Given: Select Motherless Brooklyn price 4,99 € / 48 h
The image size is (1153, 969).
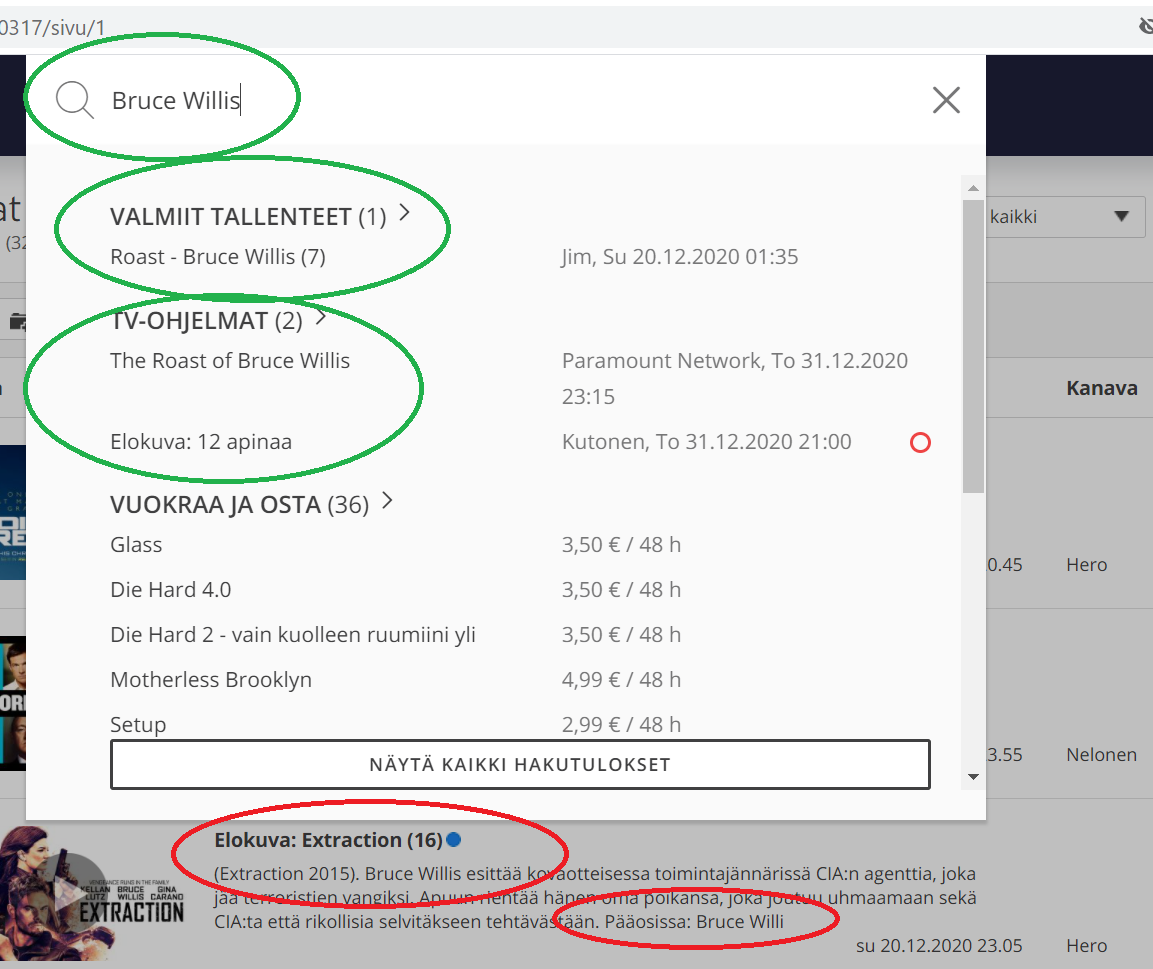Looking at the screenshot, I should [x=621, y=679].
